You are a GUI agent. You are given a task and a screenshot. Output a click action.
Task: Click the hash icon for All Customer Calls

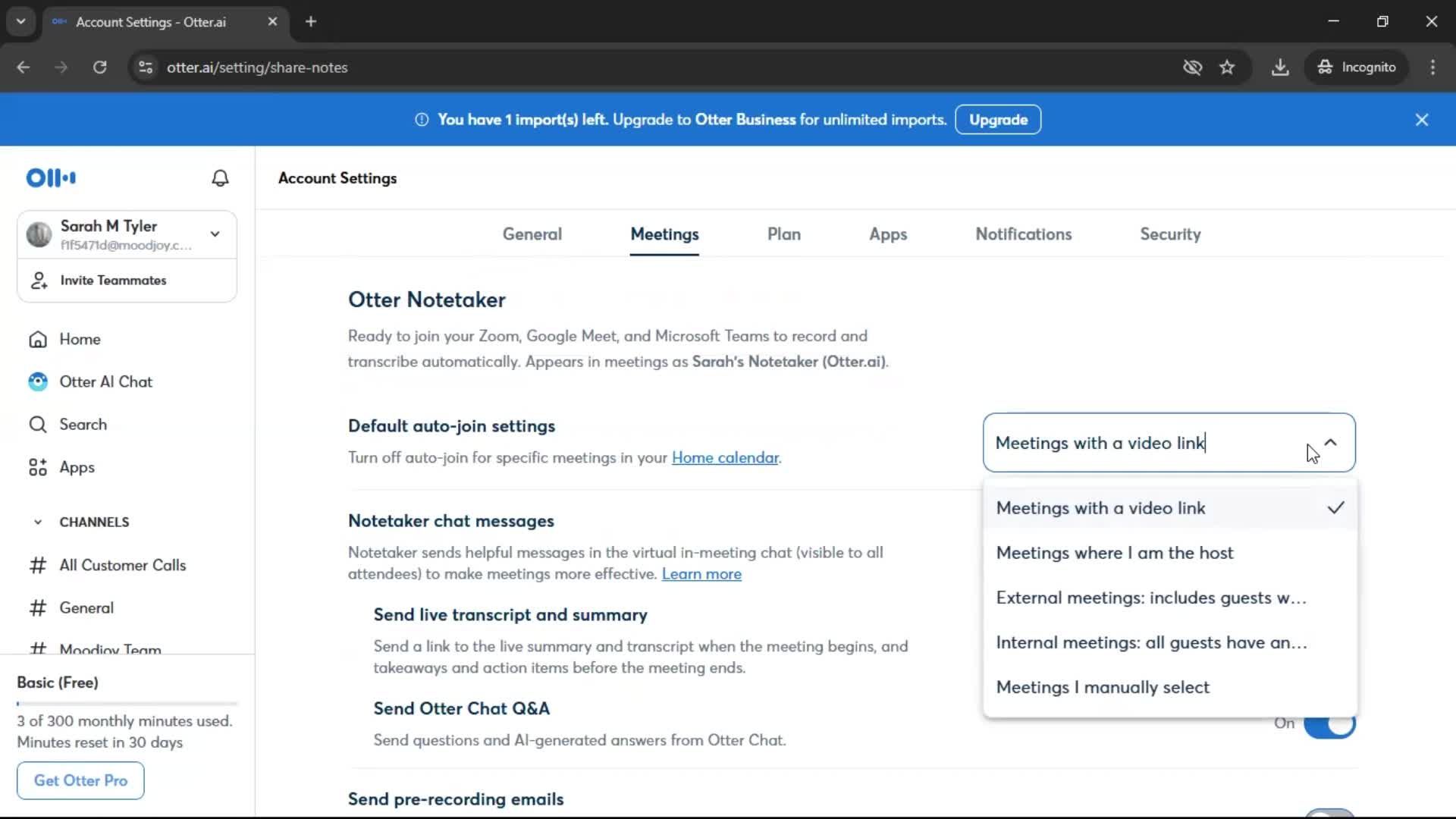38,565
